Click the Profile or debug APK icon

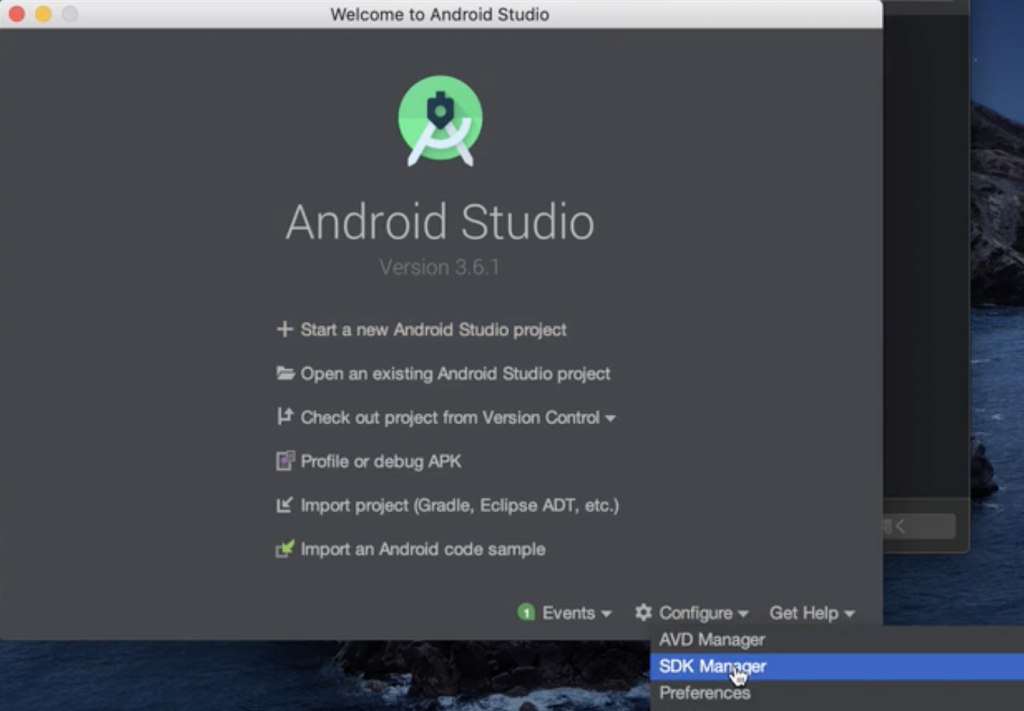(x=285, y=461)
